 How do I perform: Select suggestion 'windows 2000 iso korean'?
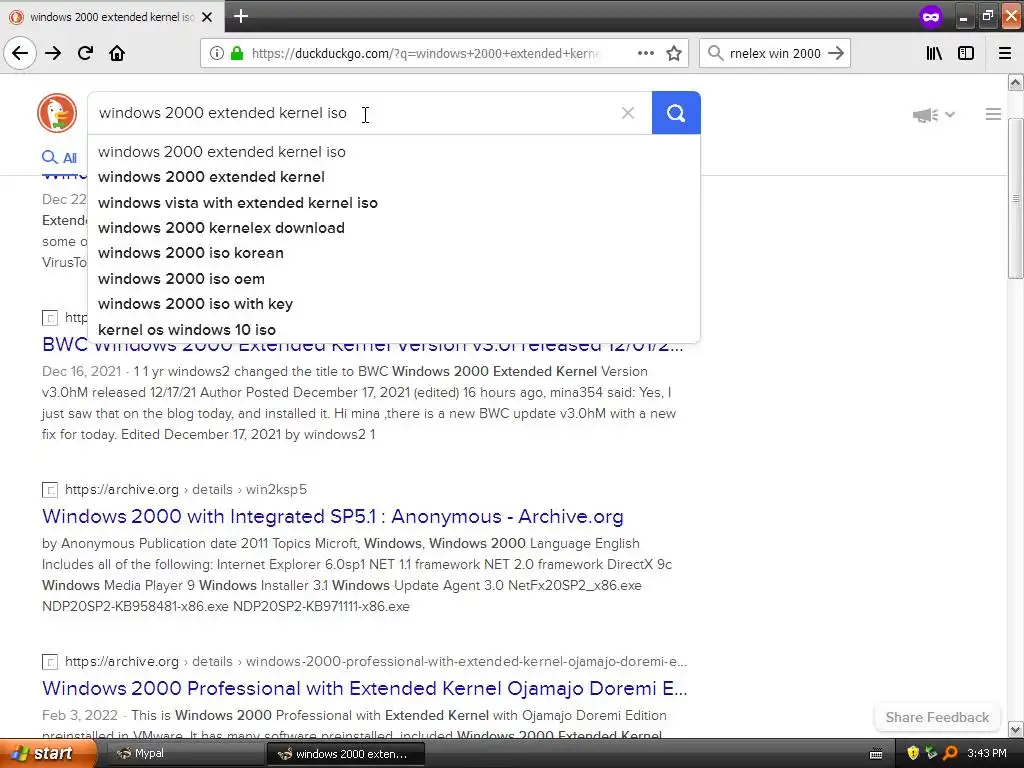pyautogui.click(x=394, y=253)
